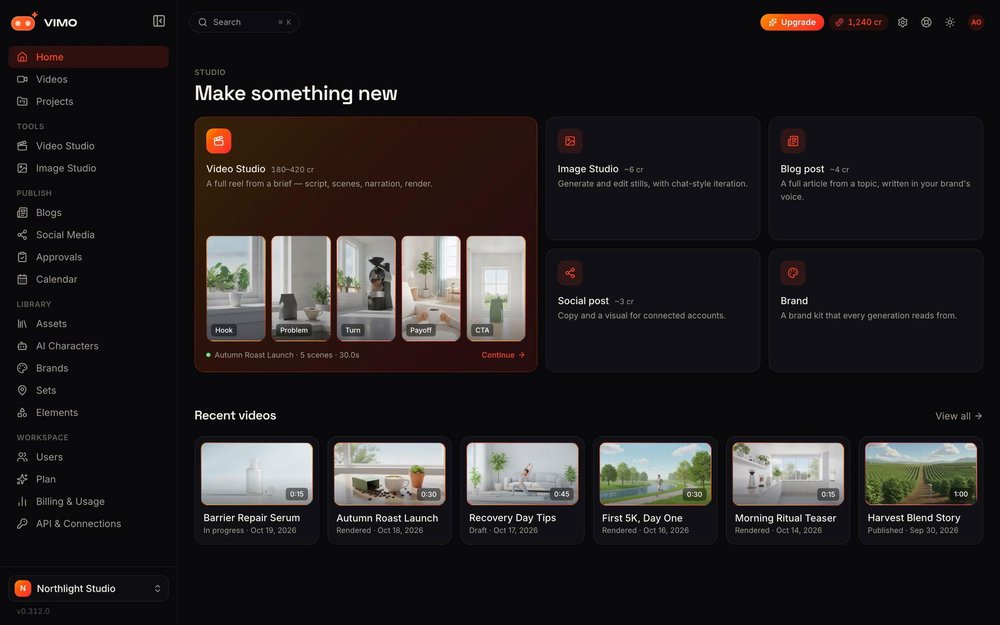This screenshot has width=1000, height=625.
Task: Click the Assets library icon
Action: pos(22,324)
